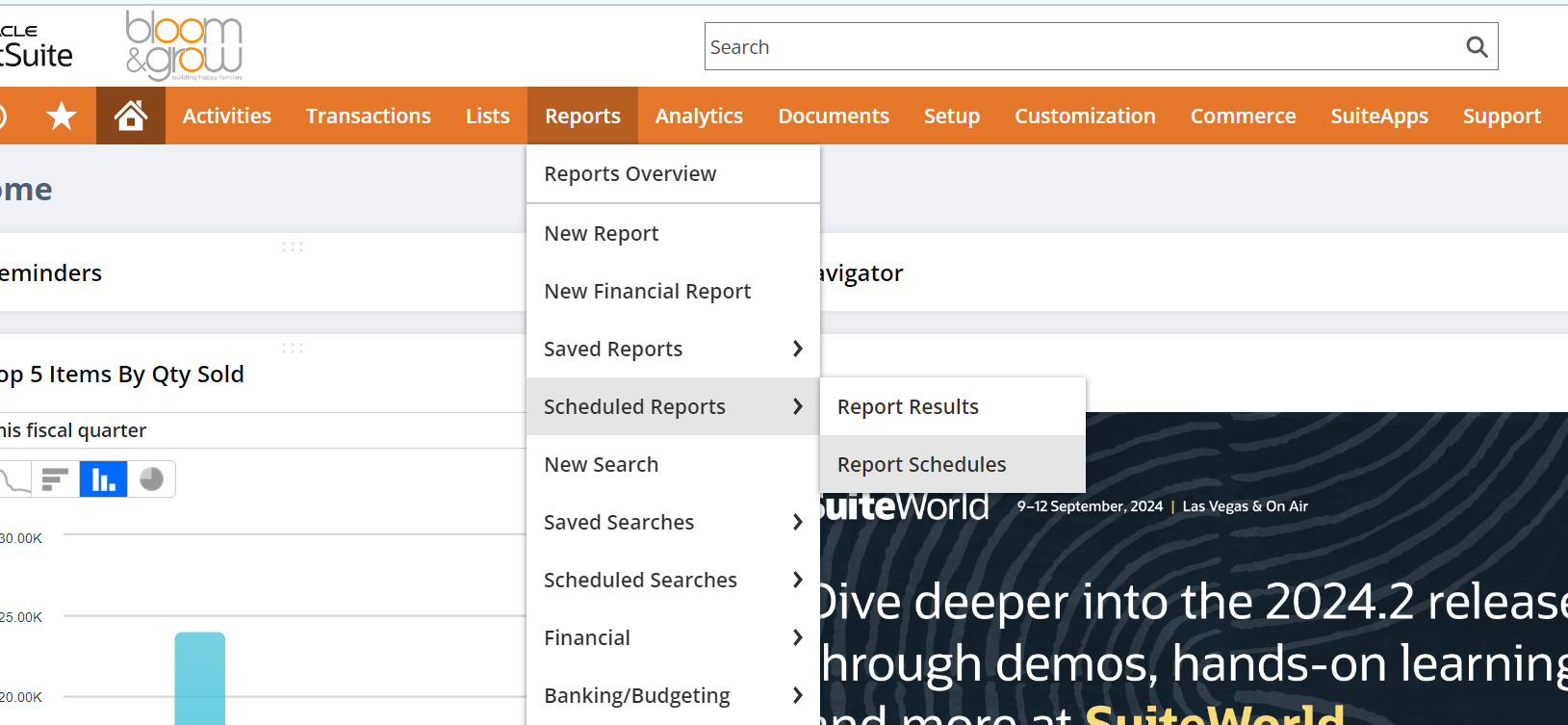
Task: Expand Banking/Budgeting submenu arrow
Action: click(x=797, y=695)
